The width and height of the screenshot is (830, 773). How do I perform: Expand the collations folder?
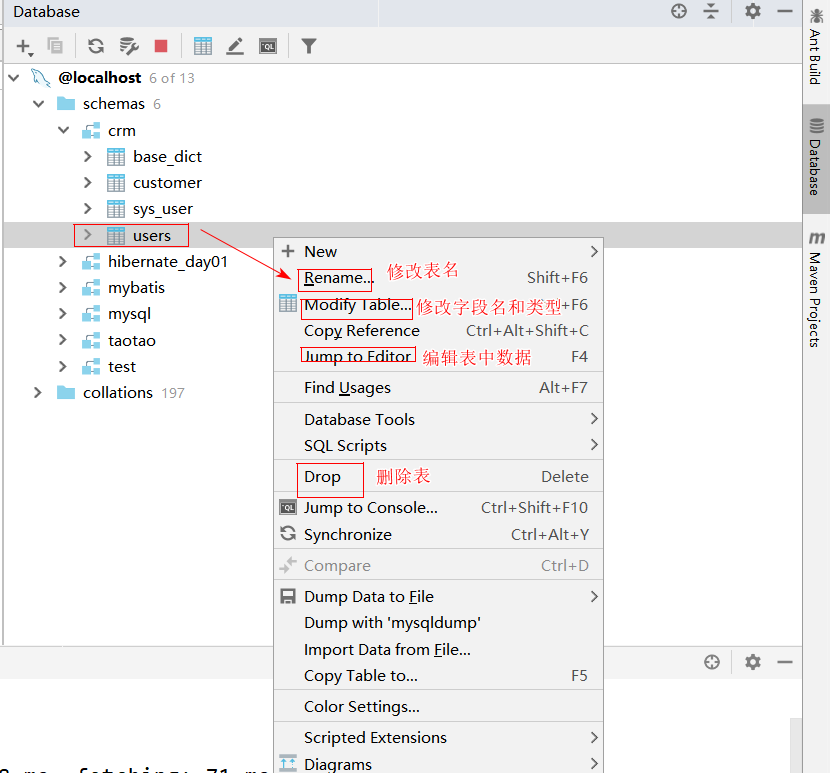[x=38, y=392]
